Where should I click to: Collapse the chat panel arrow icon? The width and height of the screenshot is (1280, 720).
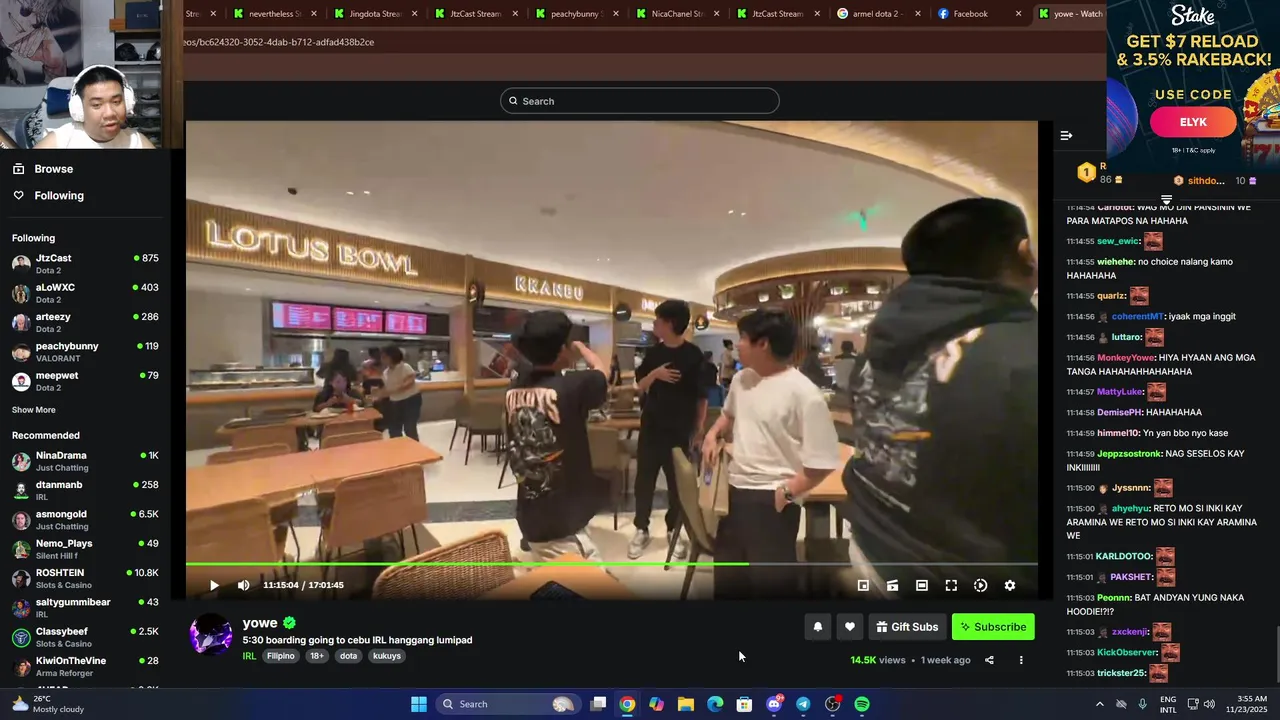click(1066, 135)
